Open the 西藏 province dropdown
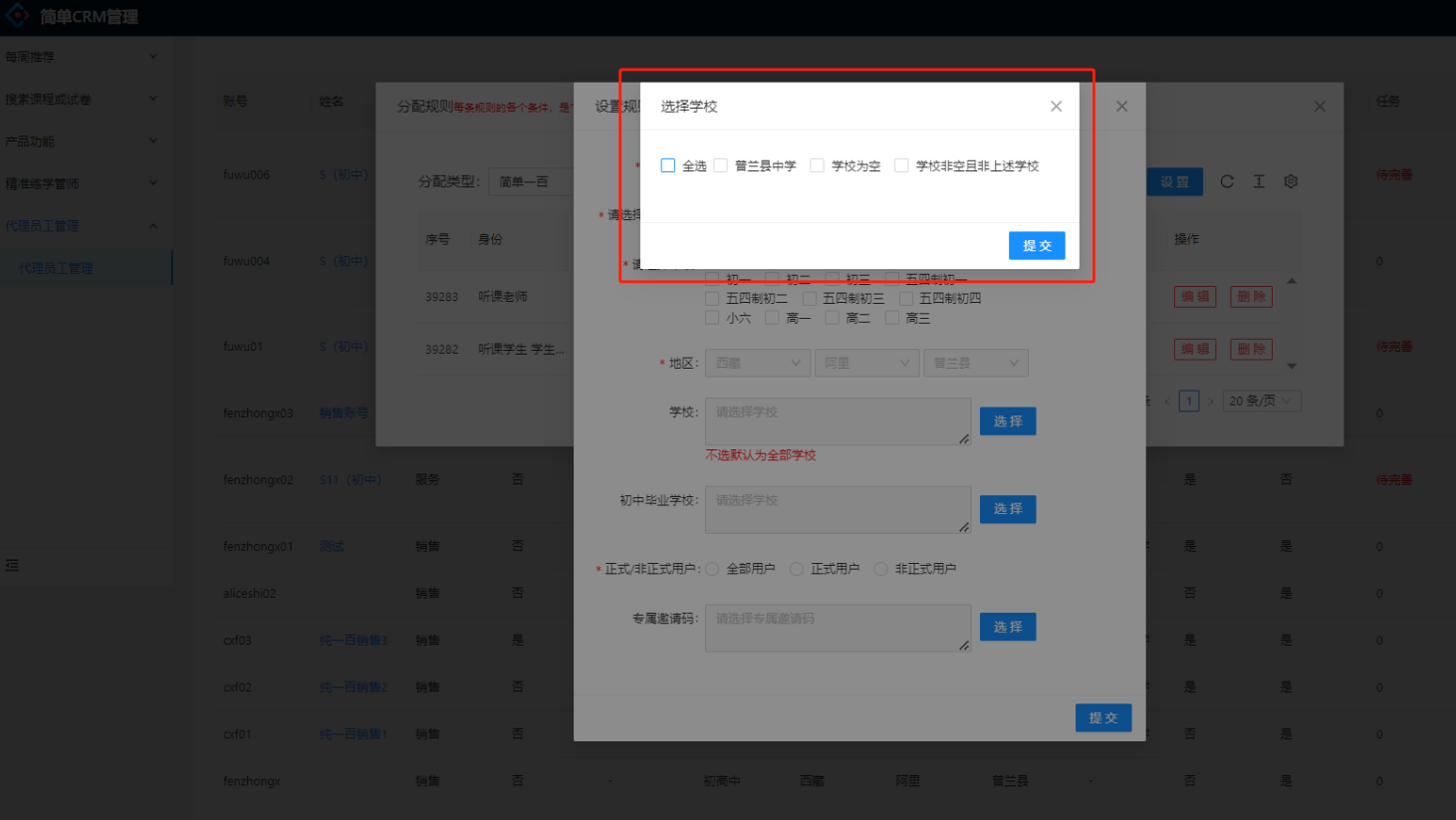The height and width of the screenshot is (820, 1456). click(x=758, y=363)
